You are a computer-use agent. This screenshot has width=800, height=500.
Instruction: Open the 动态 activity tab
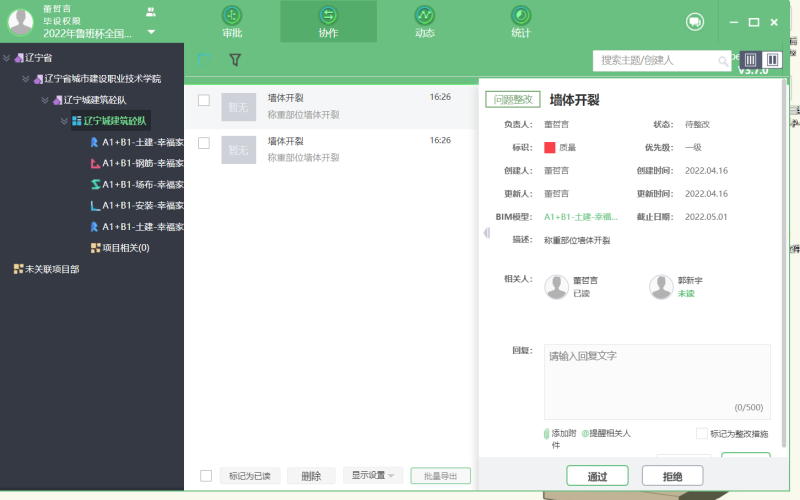pos(424,21)
